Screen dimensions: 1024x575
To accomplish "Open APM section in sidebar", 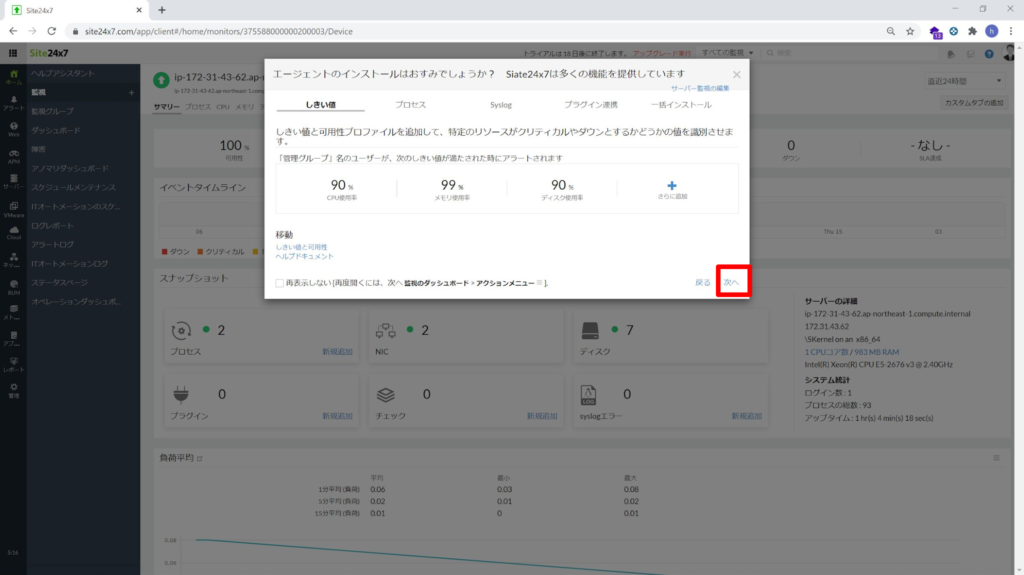I will pyautogui.click(x=13, y=156).
